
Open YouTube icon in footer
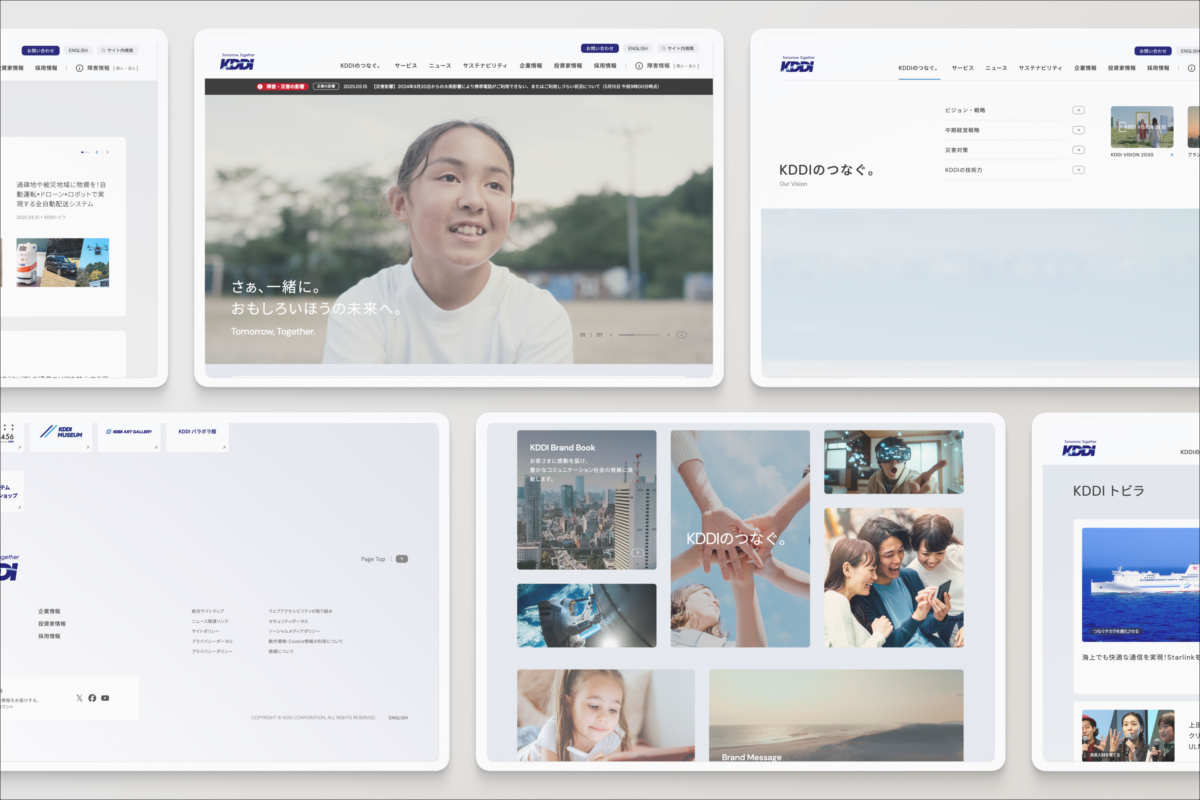[x=105, y=698]
